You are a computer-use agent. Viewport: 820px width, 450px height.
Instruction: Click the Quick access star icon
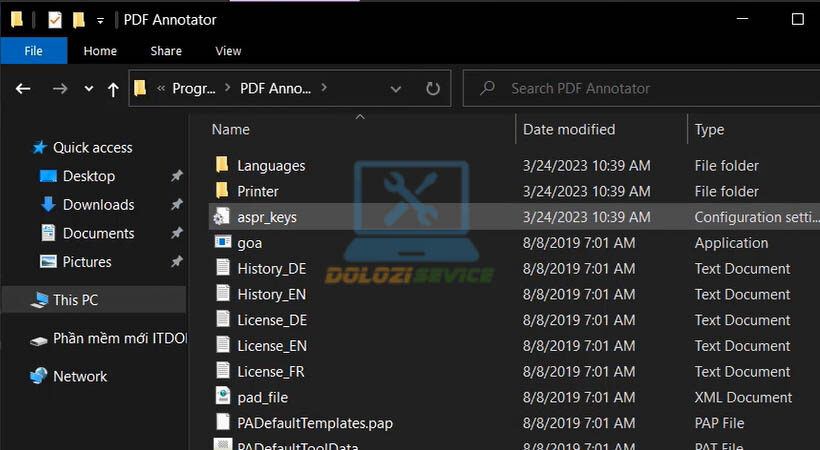click(x=39, y=147)
